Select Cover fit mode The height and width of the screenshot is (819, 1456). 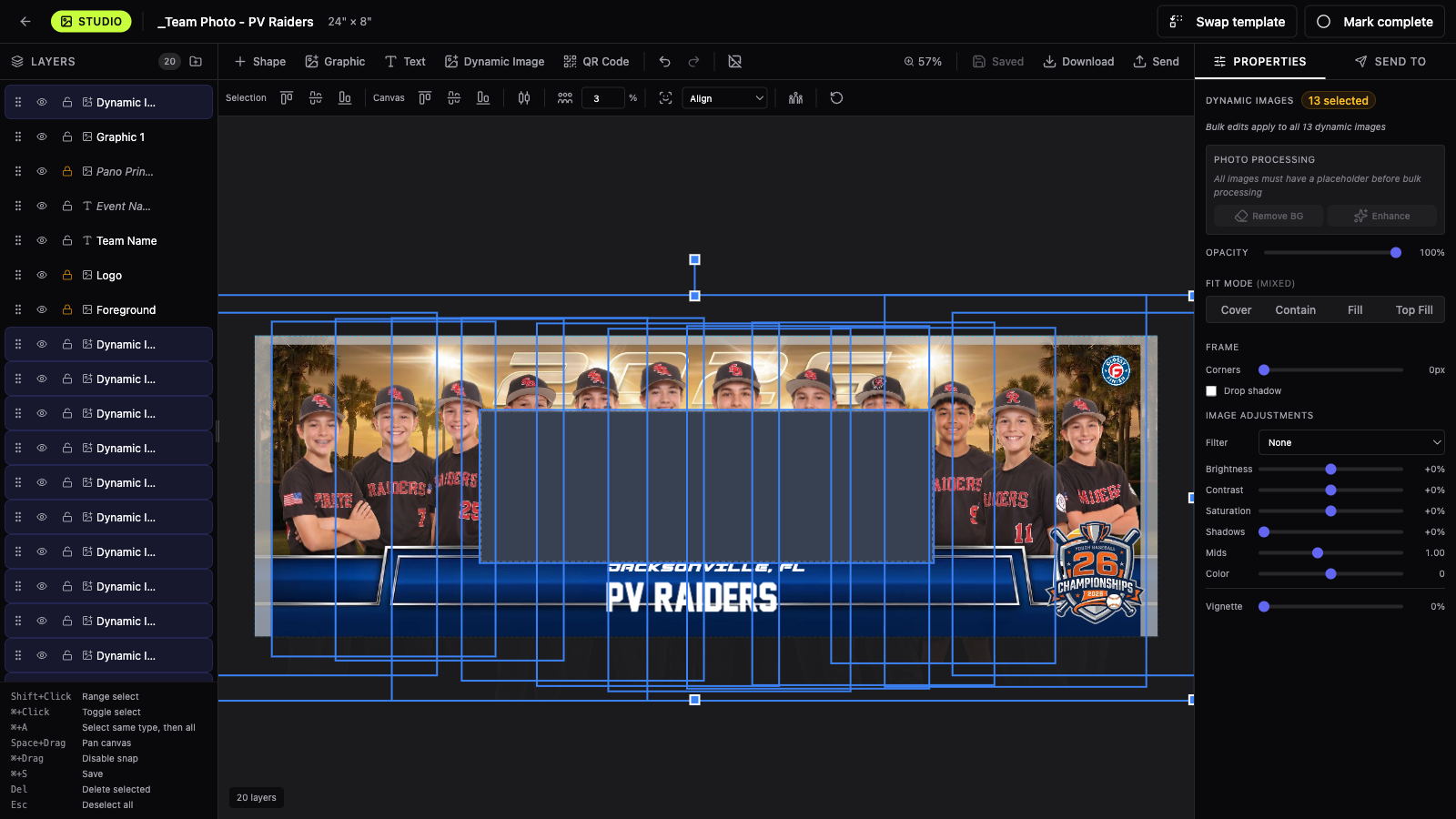[x=1236, y=309]
